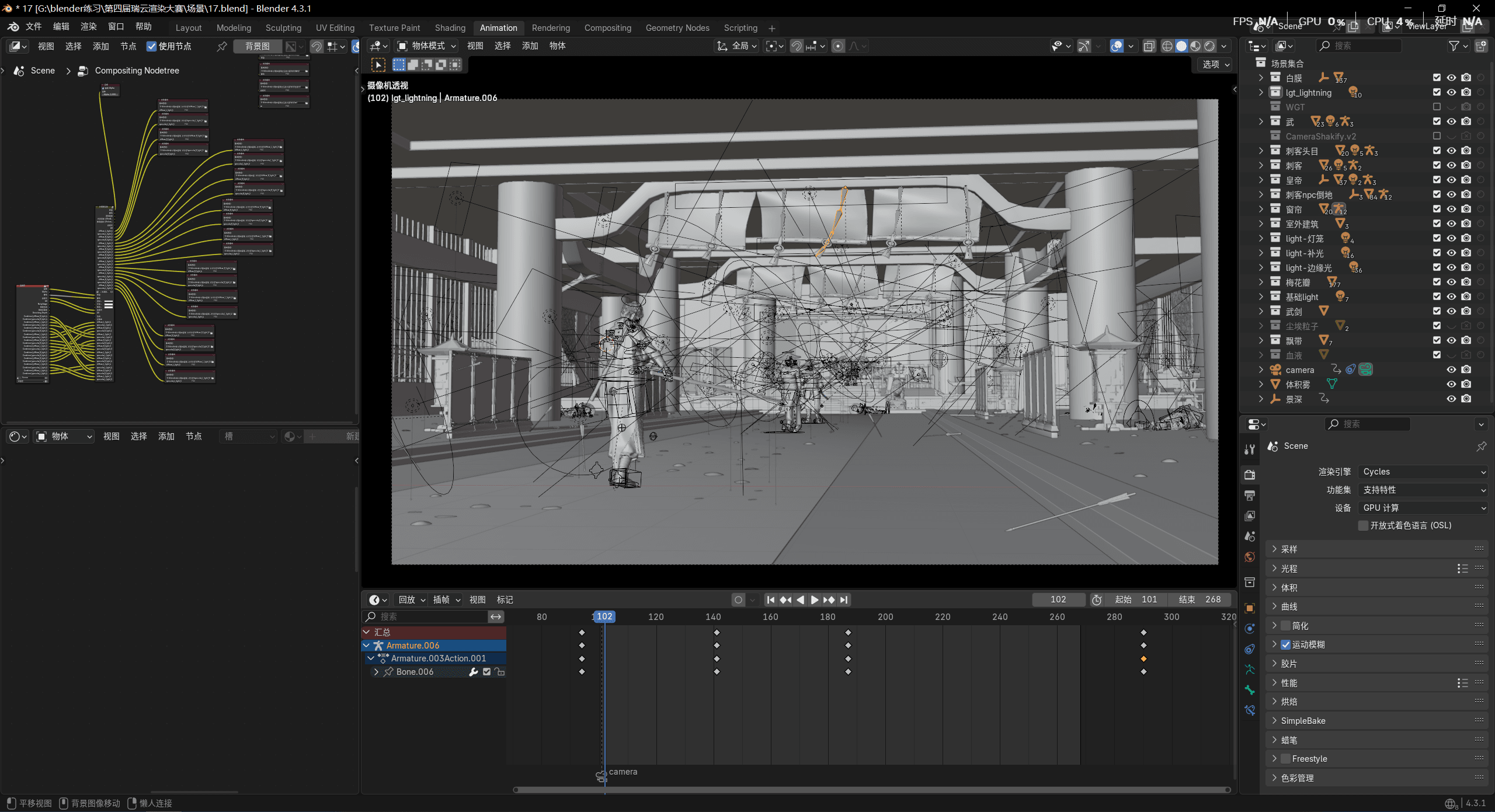
Task: Click the timeline channel search field
Action: pos(425,616)
